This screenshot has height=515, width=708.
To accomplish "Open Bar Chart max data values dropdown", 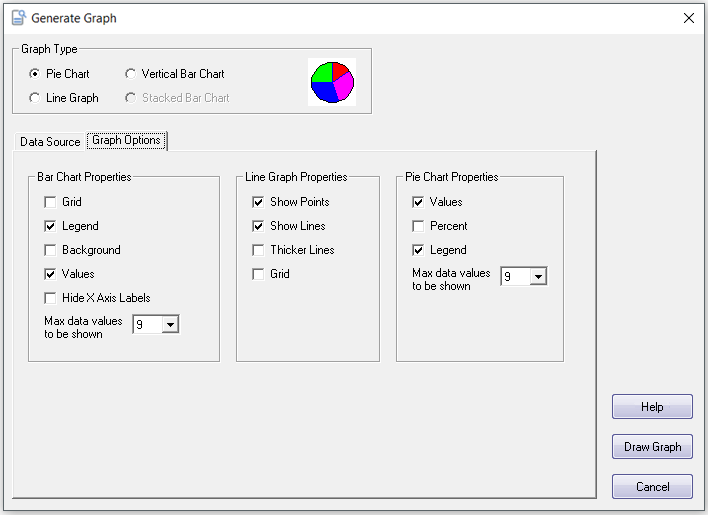I will (x=170, y=324).
